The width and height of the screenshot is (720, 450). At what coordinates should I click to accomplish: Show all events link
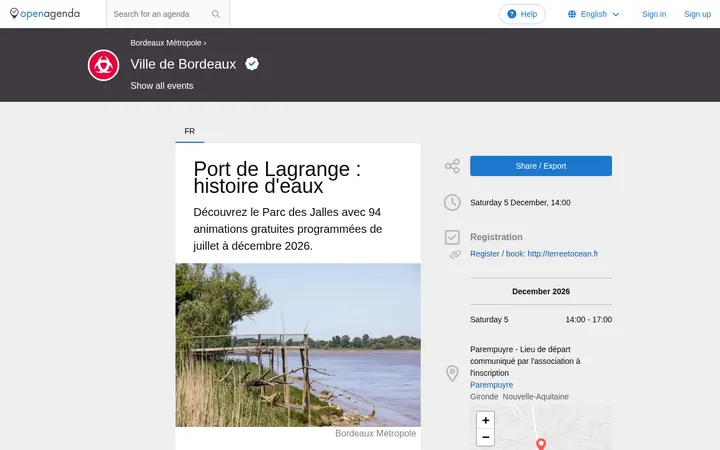162,86
